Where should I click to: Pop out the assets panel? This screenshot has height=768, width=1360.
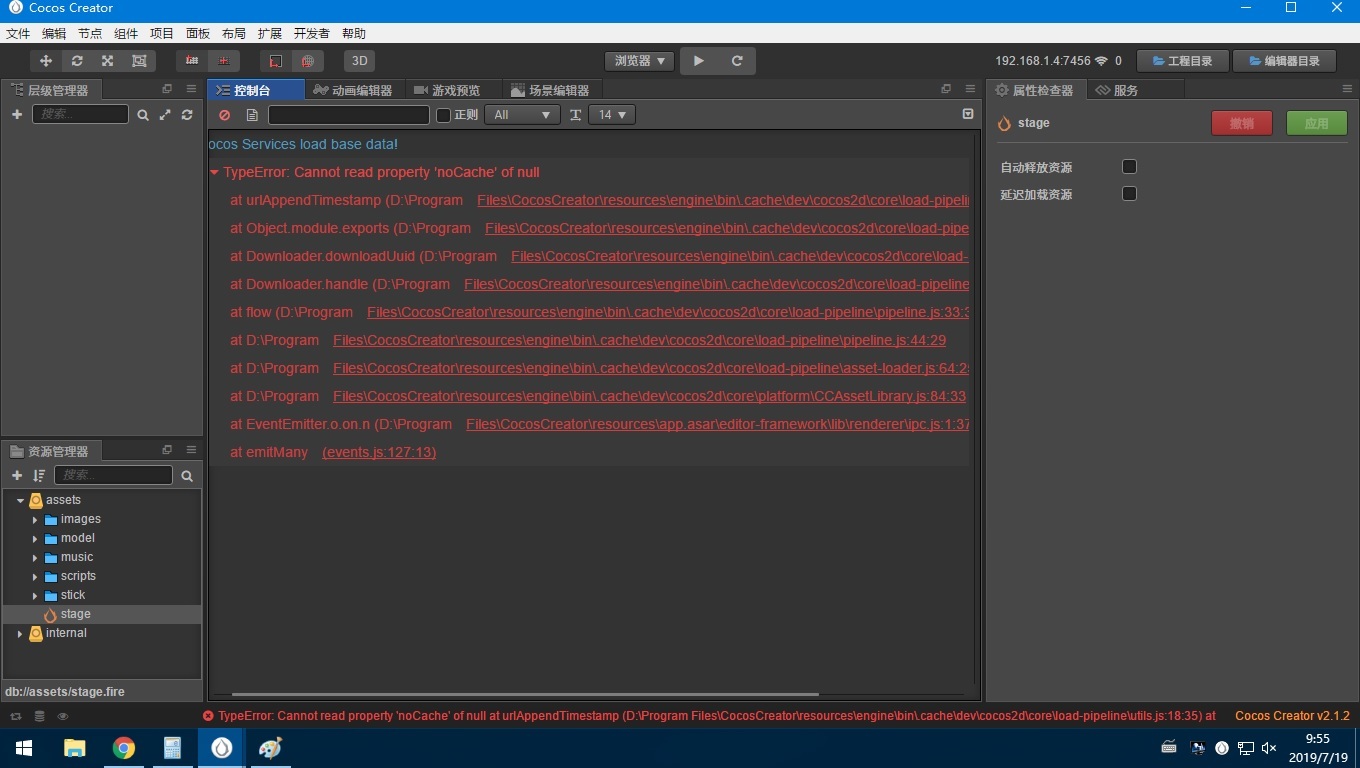167,450
